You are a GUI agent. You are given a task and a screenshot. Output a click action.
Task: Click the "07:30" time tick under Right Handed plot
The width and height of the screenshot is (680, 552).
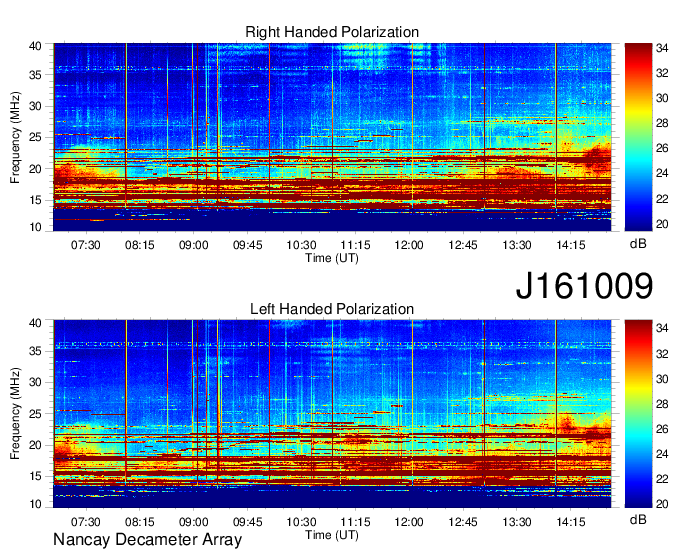click(86, 245)
